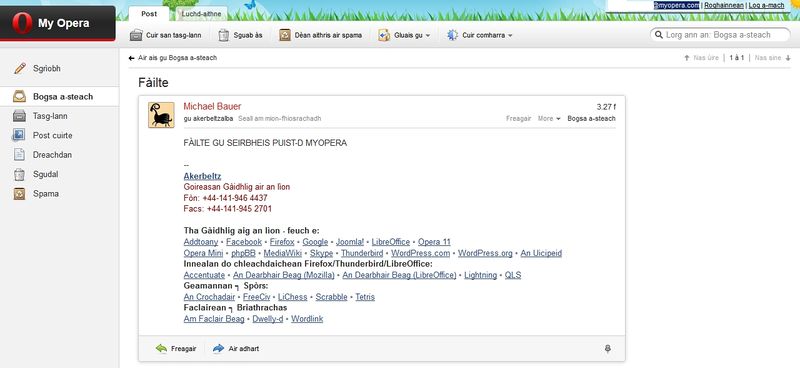Expand the Cuir comharra dropdown
This screenshot has height=368, width=800.
tap(479, 35)
